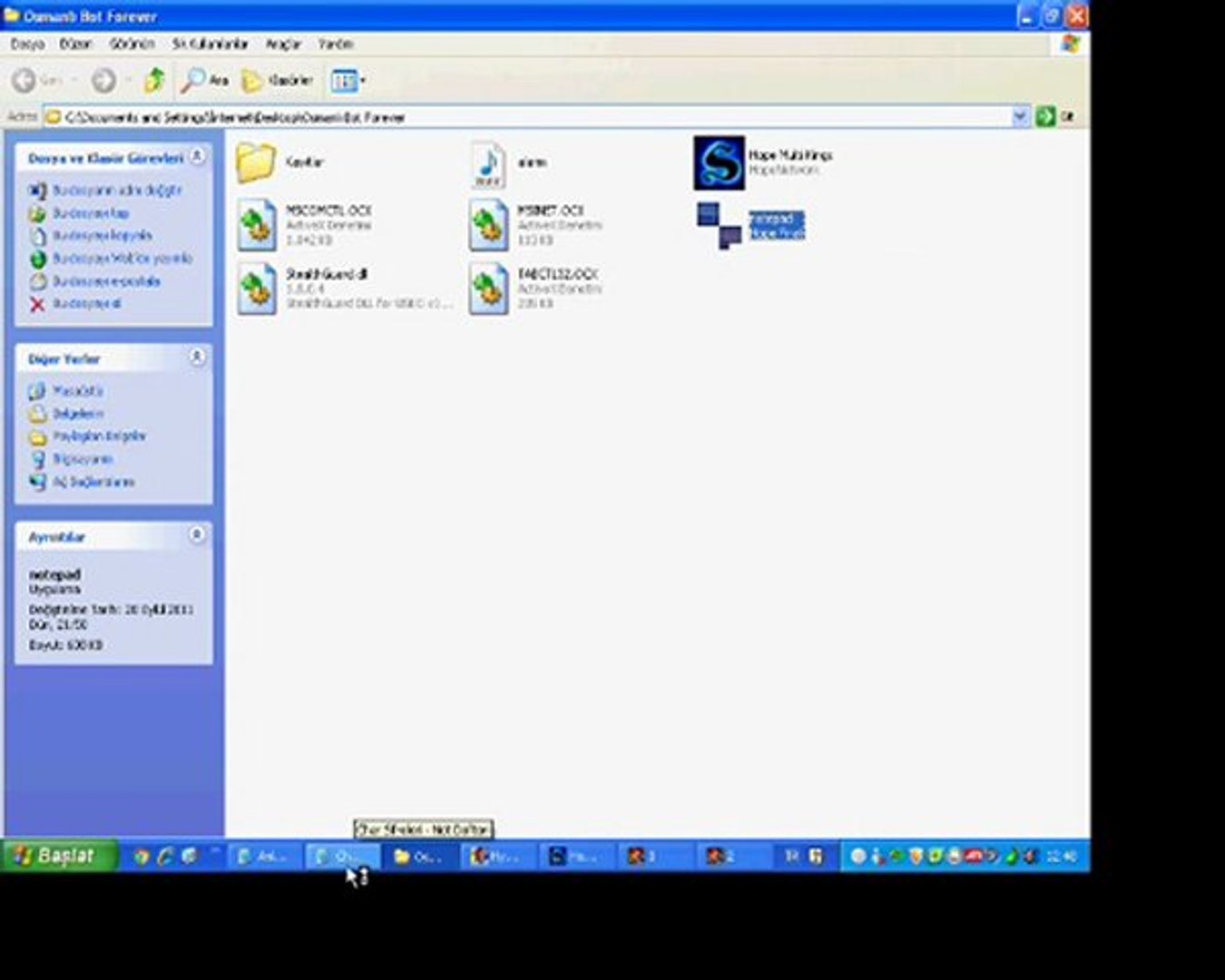Collapse the Dosya ve Klasör Görevleri panel
Image resolution: width=1225 pixels, height=980 pixels.
[197, 157]
